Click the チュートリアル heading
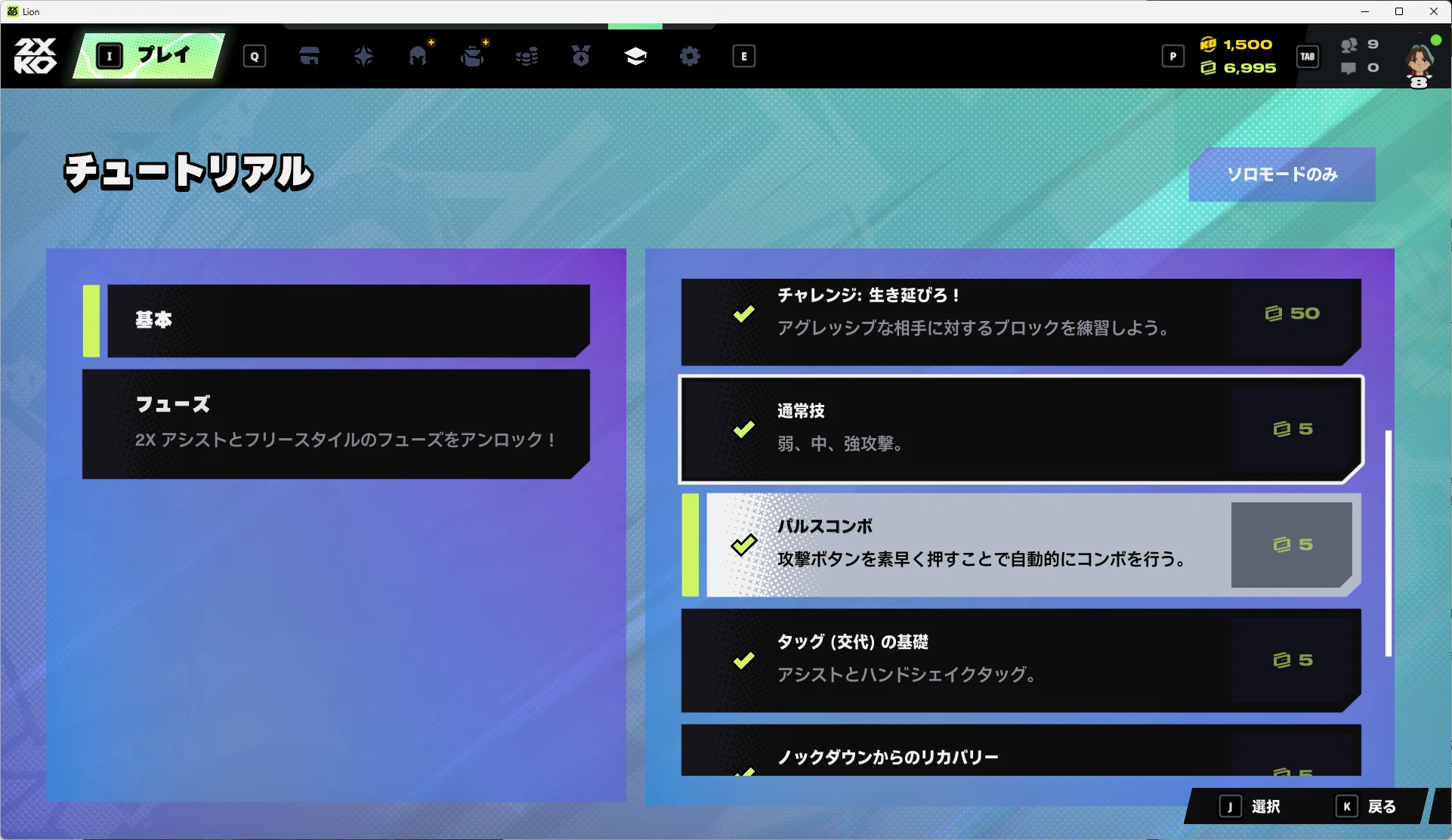The height and width of the screenshot is (840, 1452). point(188,172)
